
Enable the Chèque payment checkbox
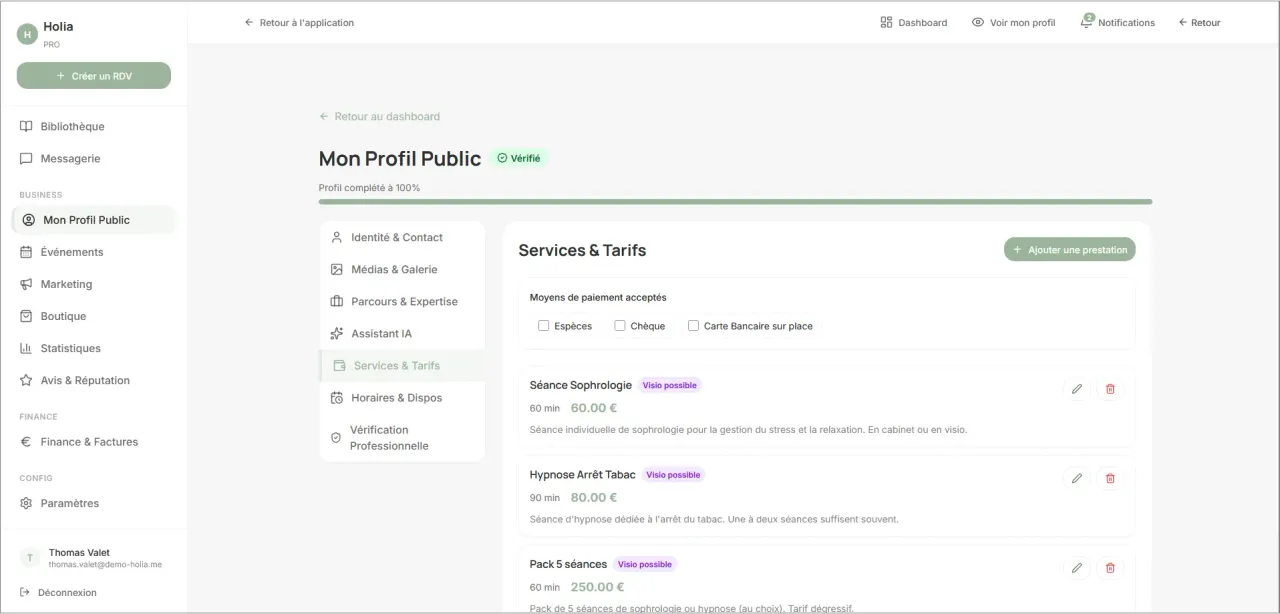620,326
